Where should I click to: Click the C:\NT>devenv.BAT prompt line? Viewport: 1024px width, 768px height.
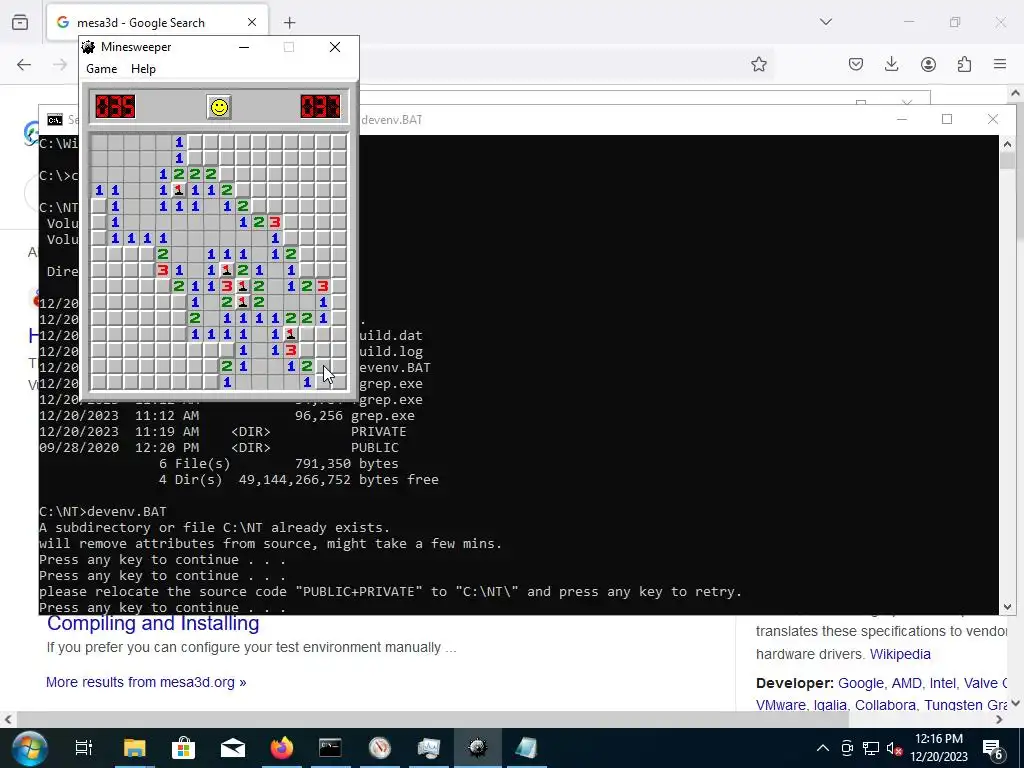coord(103,512)
